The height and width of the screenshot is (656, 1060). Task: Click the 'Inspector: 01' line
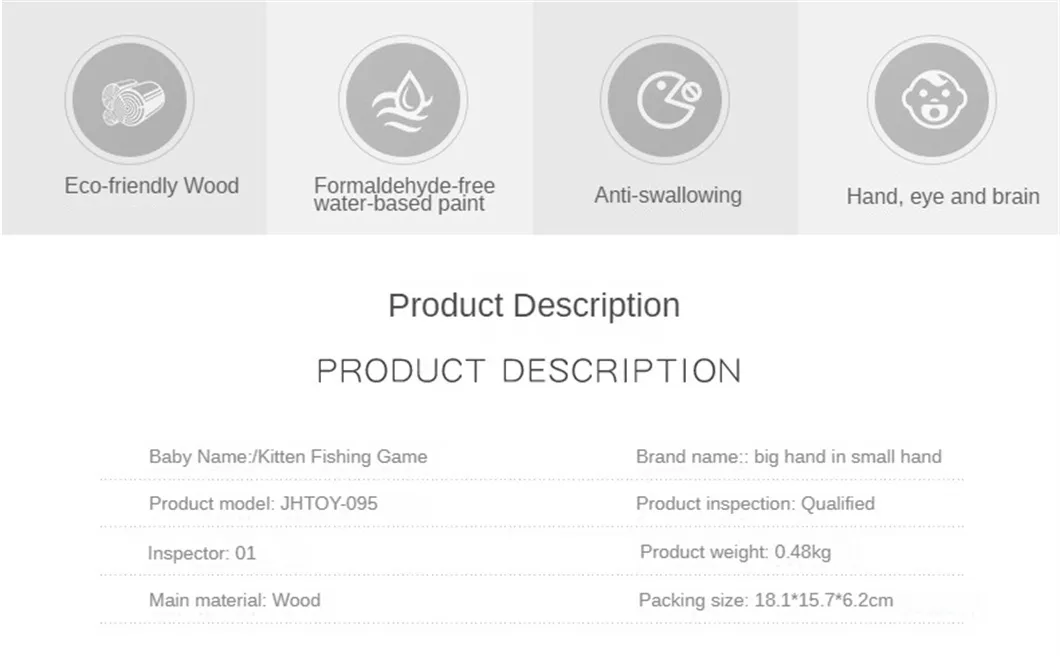[x=202, y=553]
